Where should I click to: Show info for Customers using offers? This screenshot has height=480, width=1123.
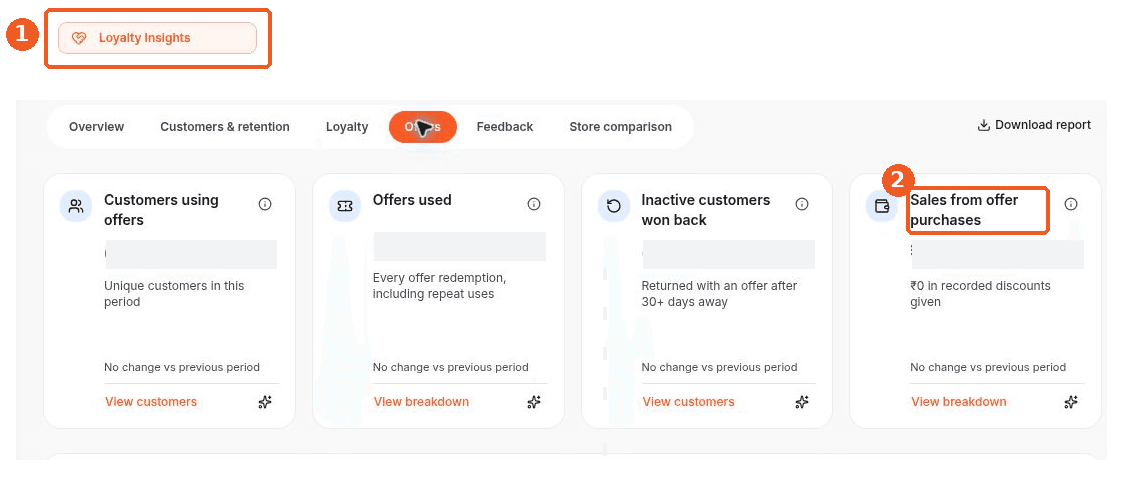pos(265,204)
